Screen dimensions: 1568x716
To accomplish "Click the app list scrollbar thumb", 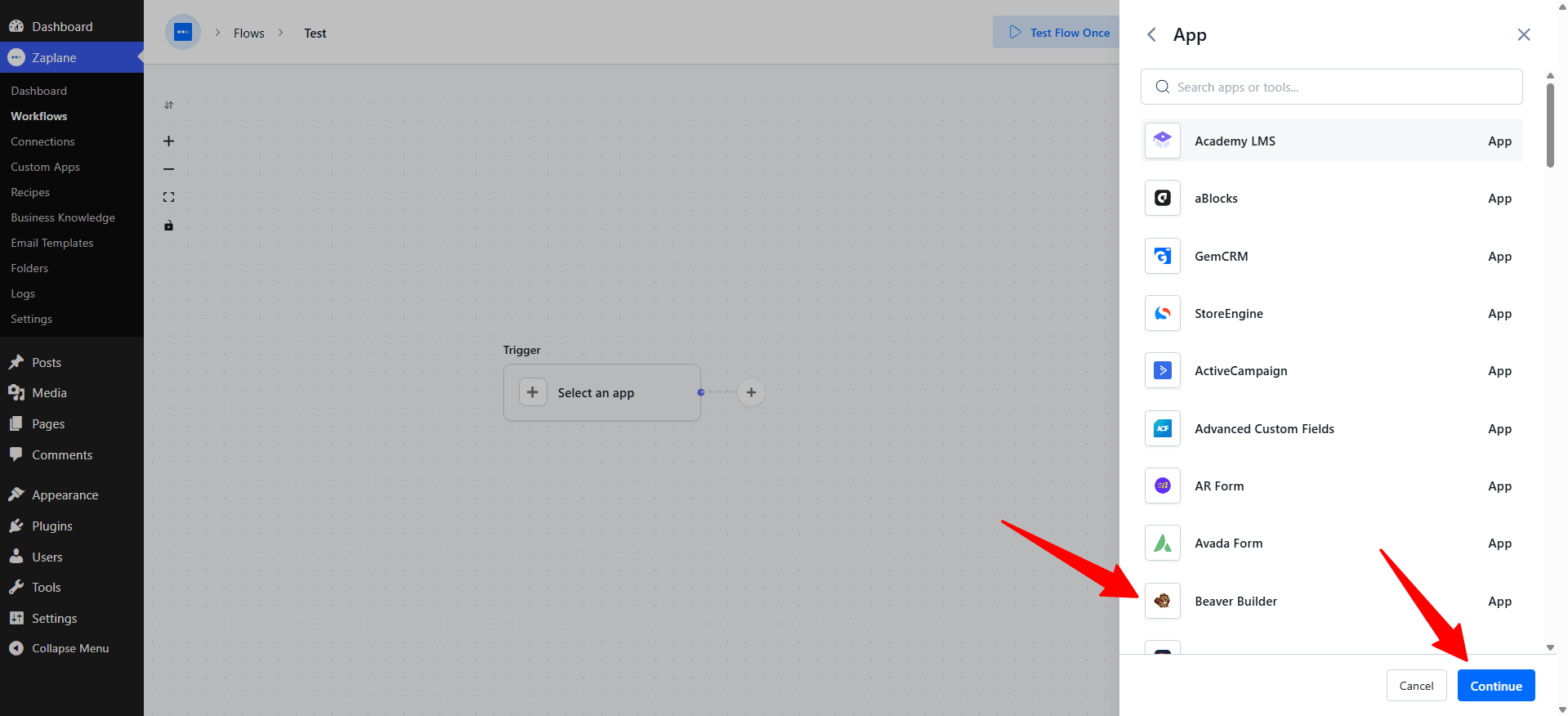I will (1550, 125).
